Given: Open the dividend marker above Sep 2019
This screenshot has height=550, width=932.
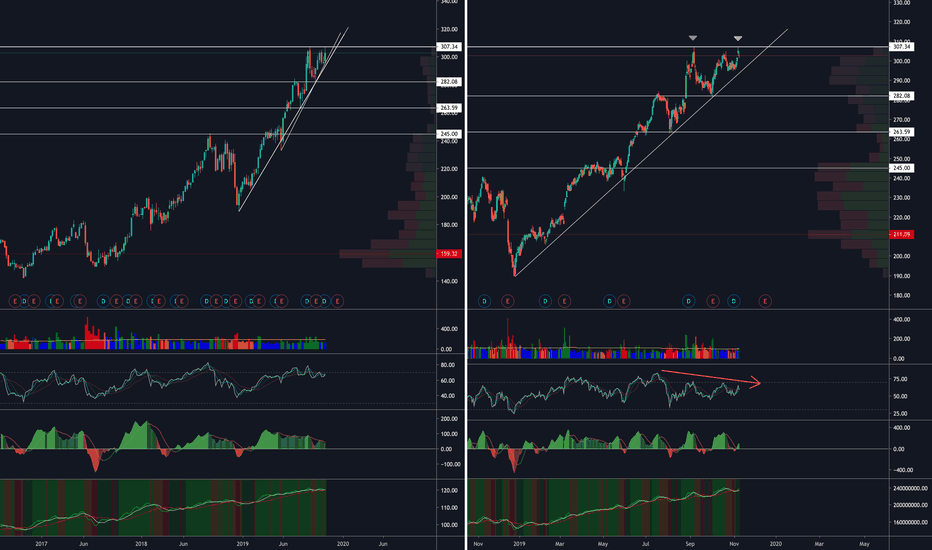Looking at the screenshot, I should coord(689,301).
